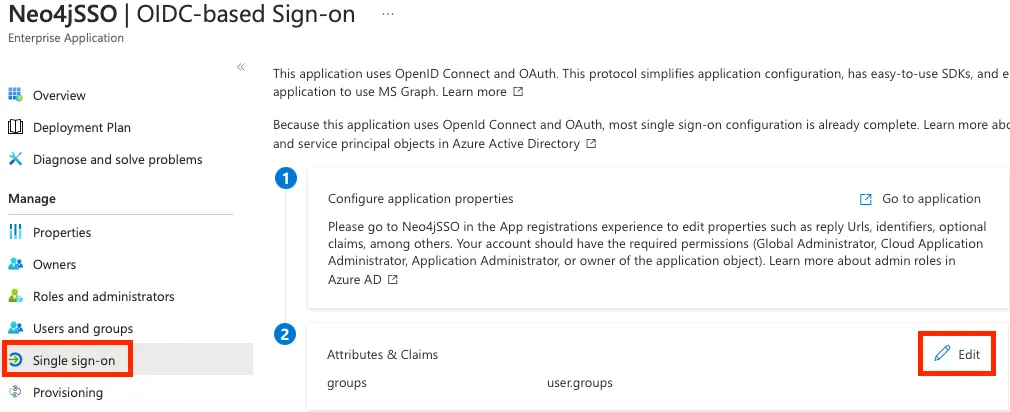Image resolution: width=1010 pixels, height=412 pixels.
Task: Click the Overview grid icon
Action: [15, 95]
